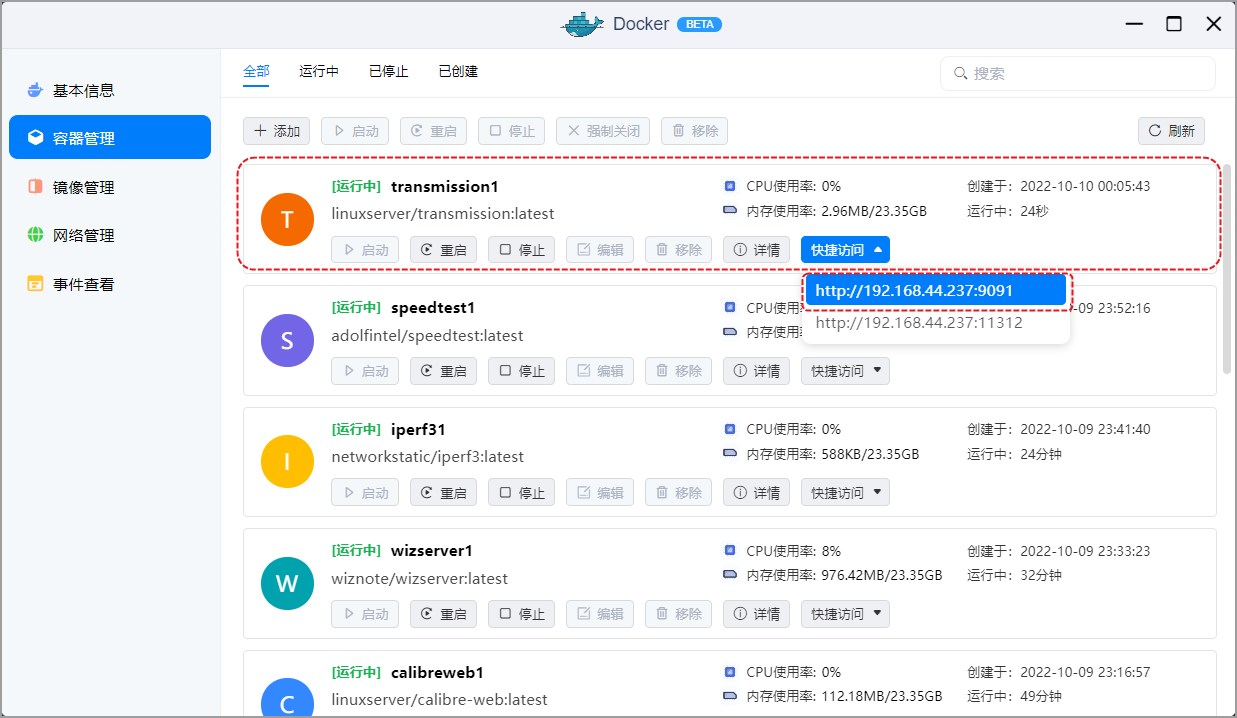Click the transmission1 avatar circle with letter T
The height and width of the screenshot is (718, 1237).
coord(287,219)
